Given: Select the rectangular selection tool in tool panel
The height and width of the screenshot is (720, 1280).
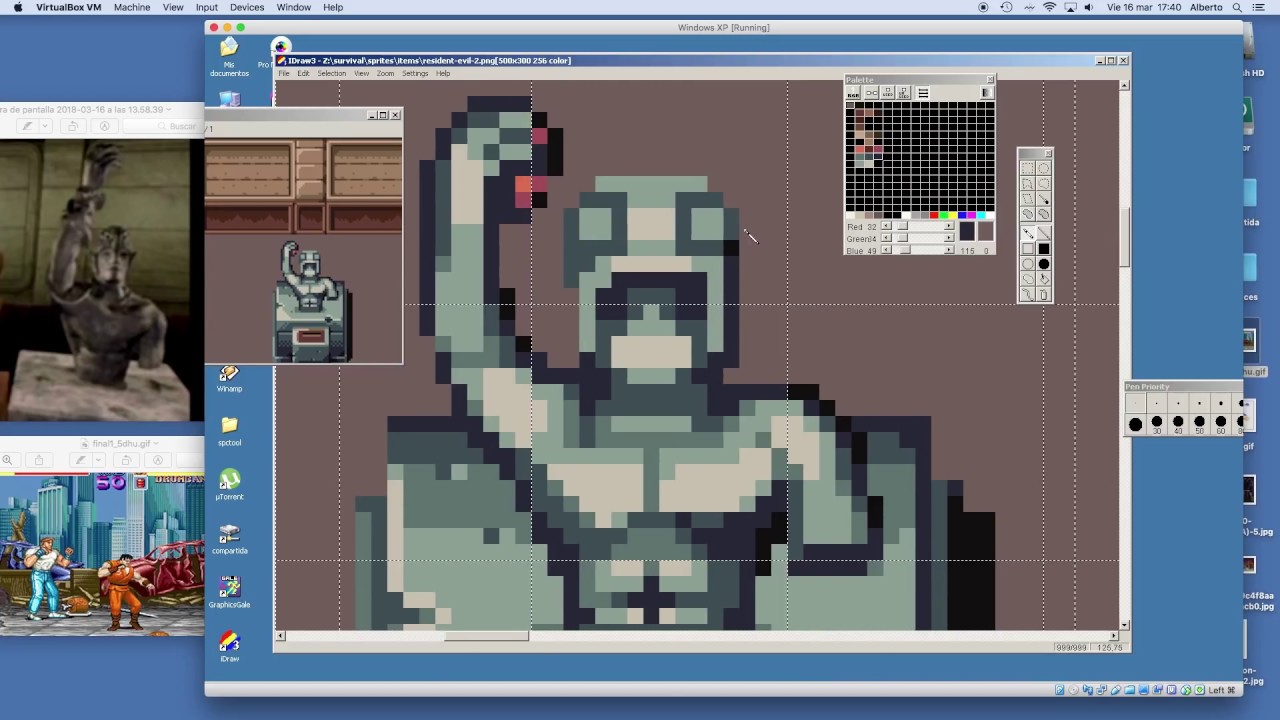Looking at the screenshot, I should click(x=1028, y=168).
